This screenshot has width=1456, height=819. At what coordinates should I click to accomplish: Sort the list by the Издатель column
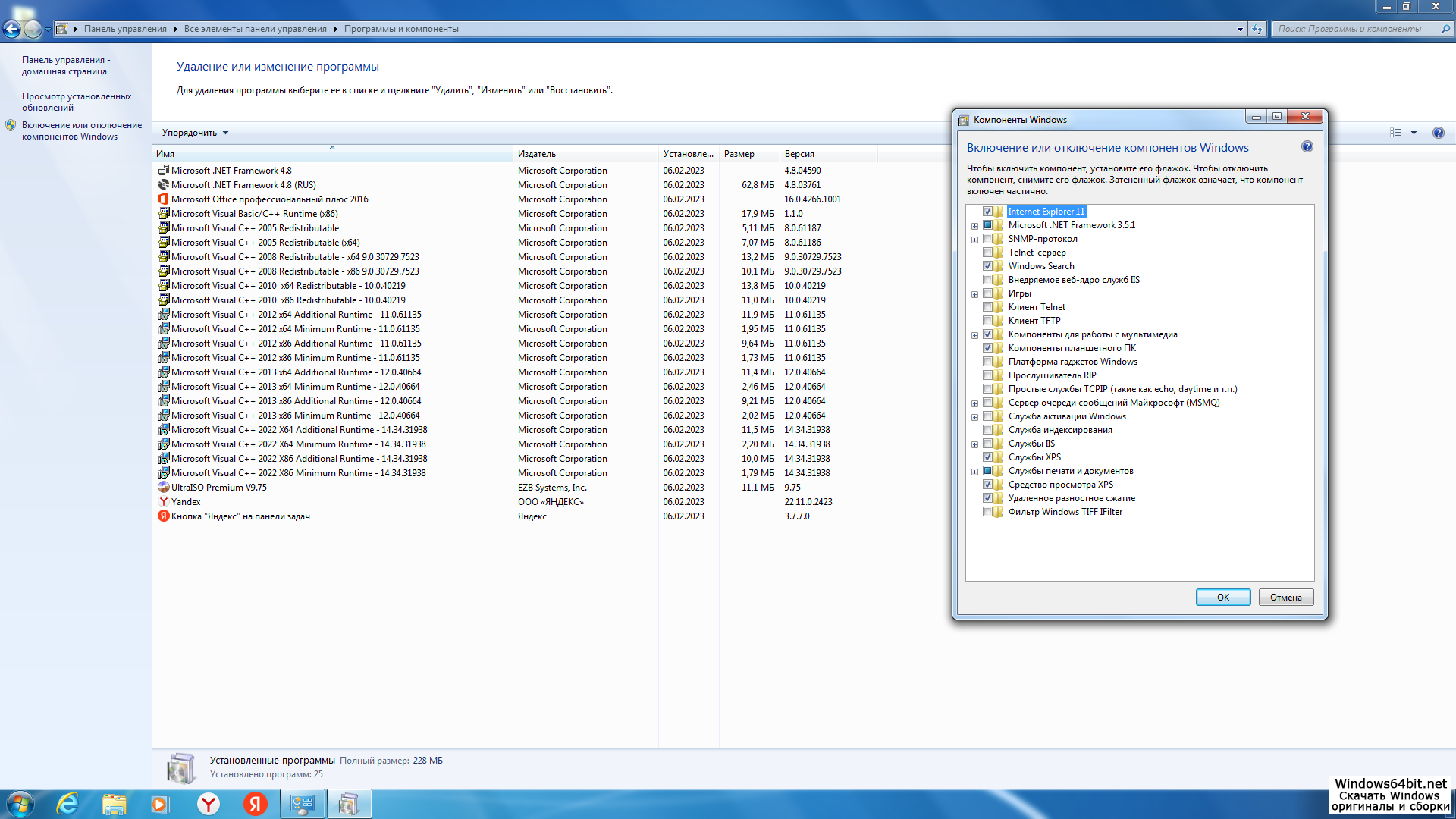click(537, 154)
